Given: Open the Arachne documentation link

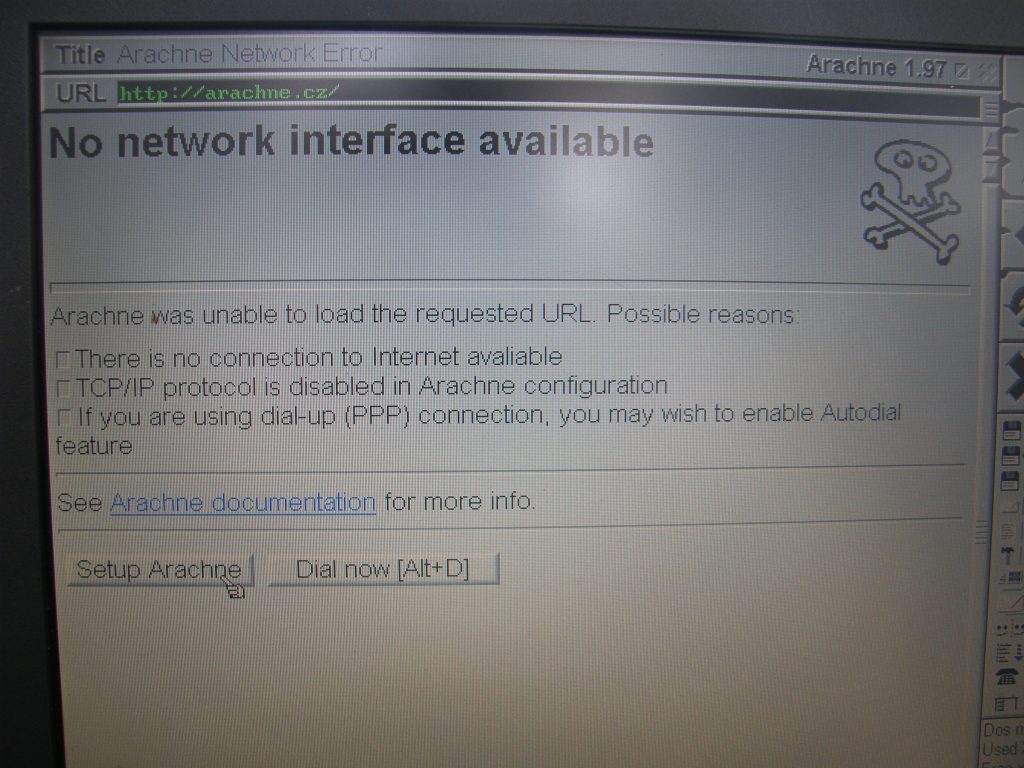Looking at the screenshot, I should 243,503.
